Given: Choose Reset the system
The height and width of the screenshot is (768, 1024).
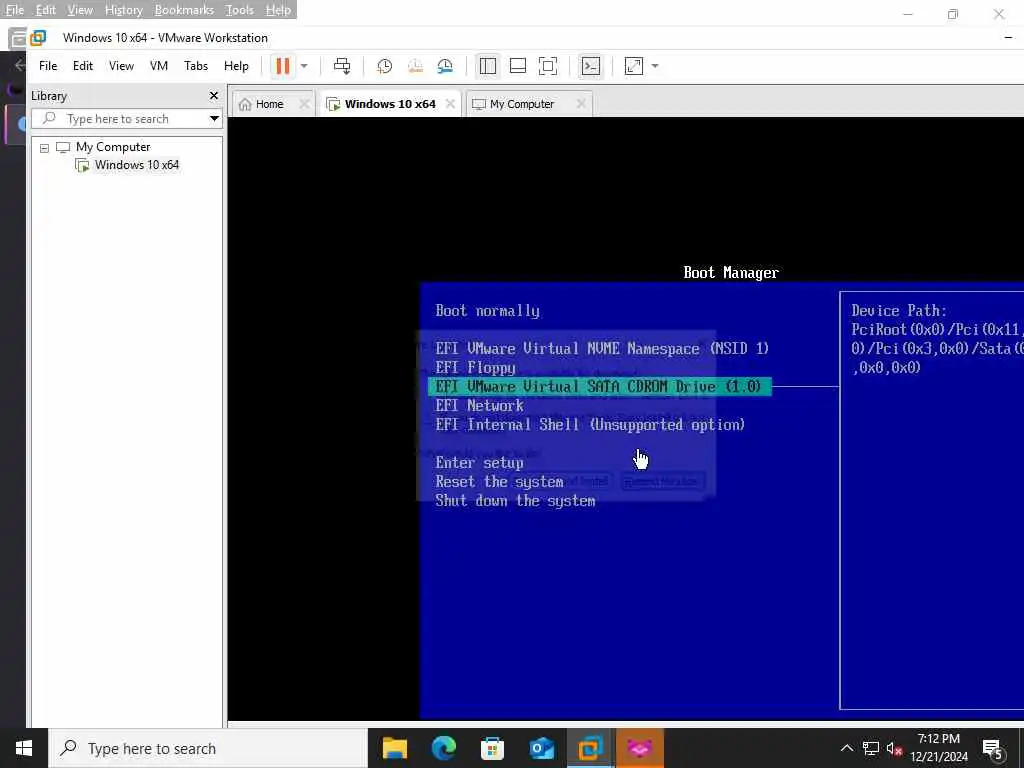Looking at the screenshot, I should 499,482.
